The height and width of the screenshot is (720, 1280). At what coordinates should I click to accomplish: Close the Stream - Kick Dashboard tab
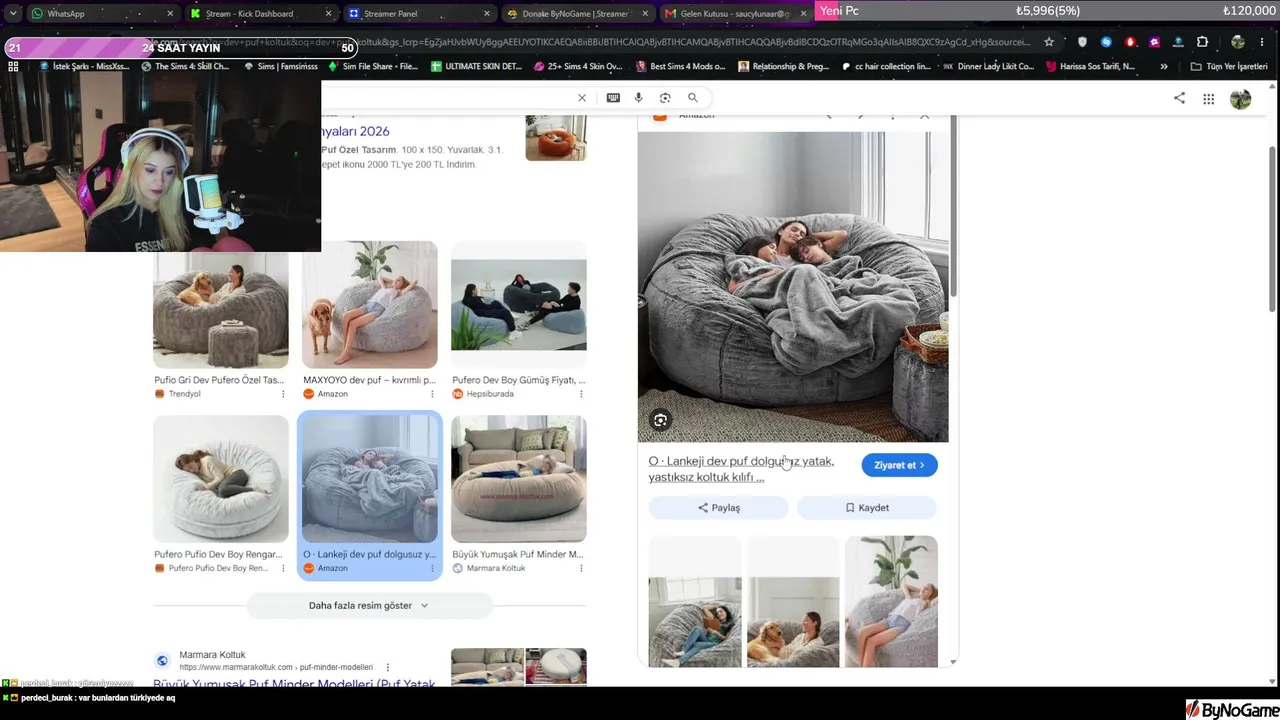(329, 14)
